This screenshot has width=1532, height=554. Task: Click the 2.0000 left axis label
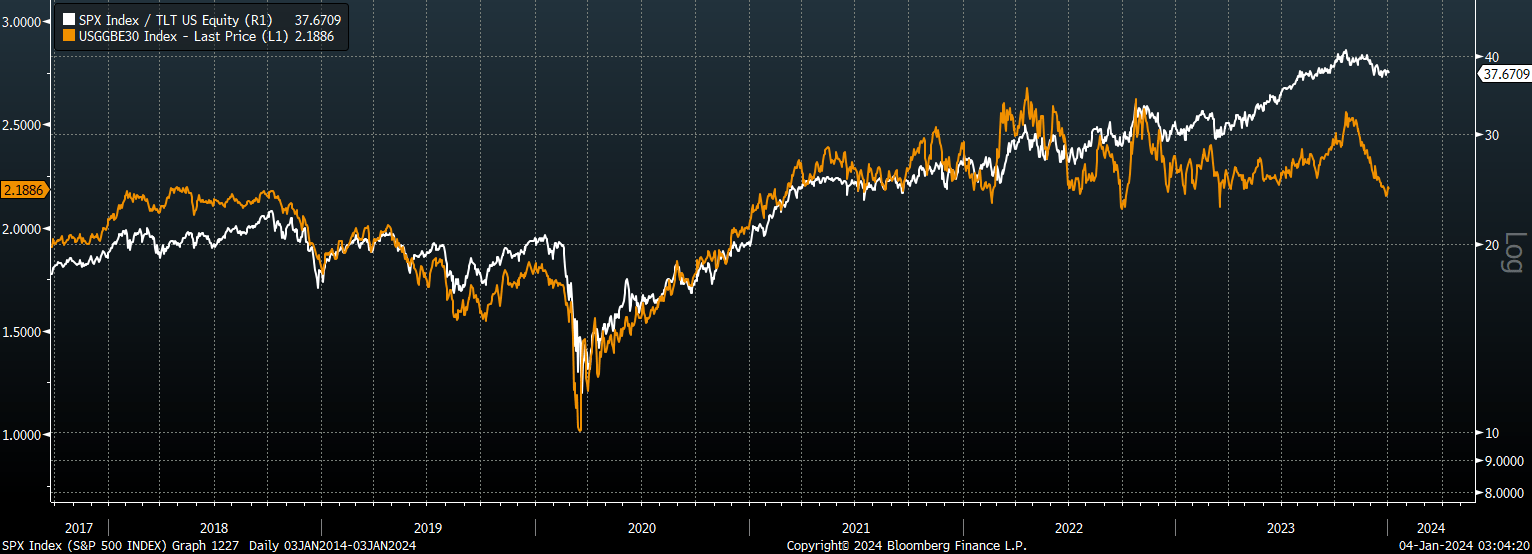[22, 228]
